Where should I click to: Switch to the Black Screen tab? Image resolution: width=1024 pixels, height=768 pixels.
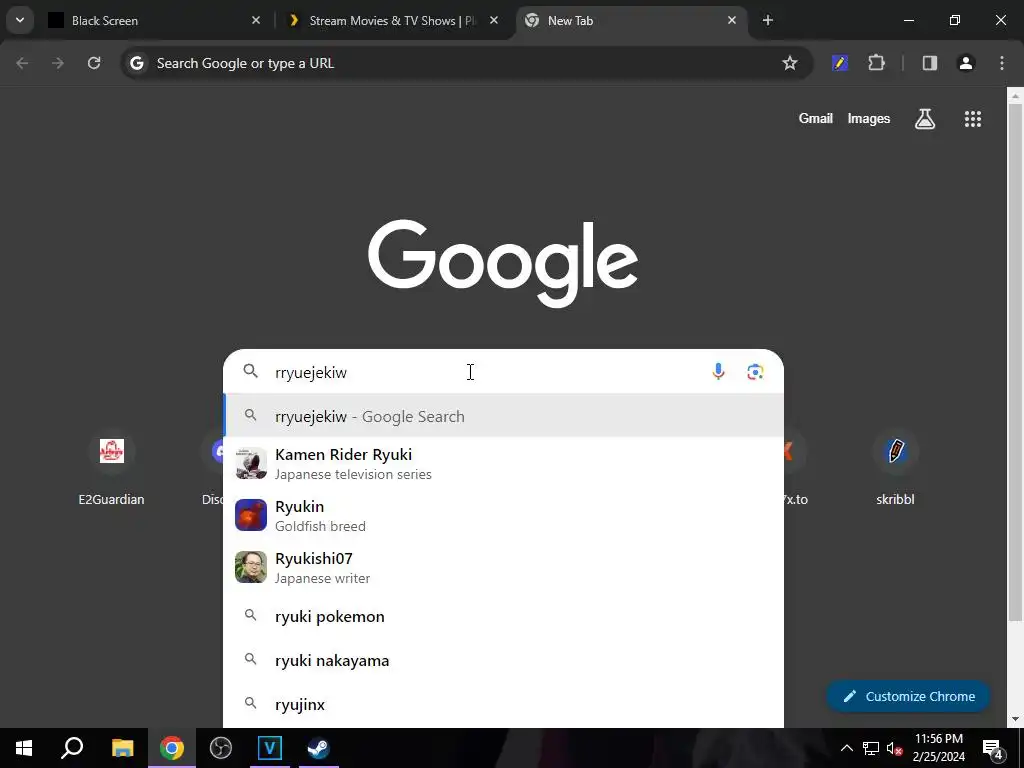click(x=155, y=20)
